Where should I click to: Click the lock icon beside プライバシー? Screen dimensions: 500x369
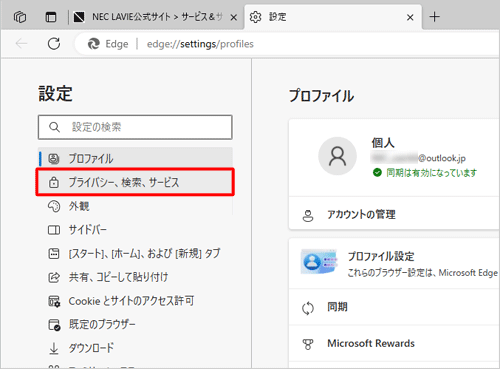[54, 182]
